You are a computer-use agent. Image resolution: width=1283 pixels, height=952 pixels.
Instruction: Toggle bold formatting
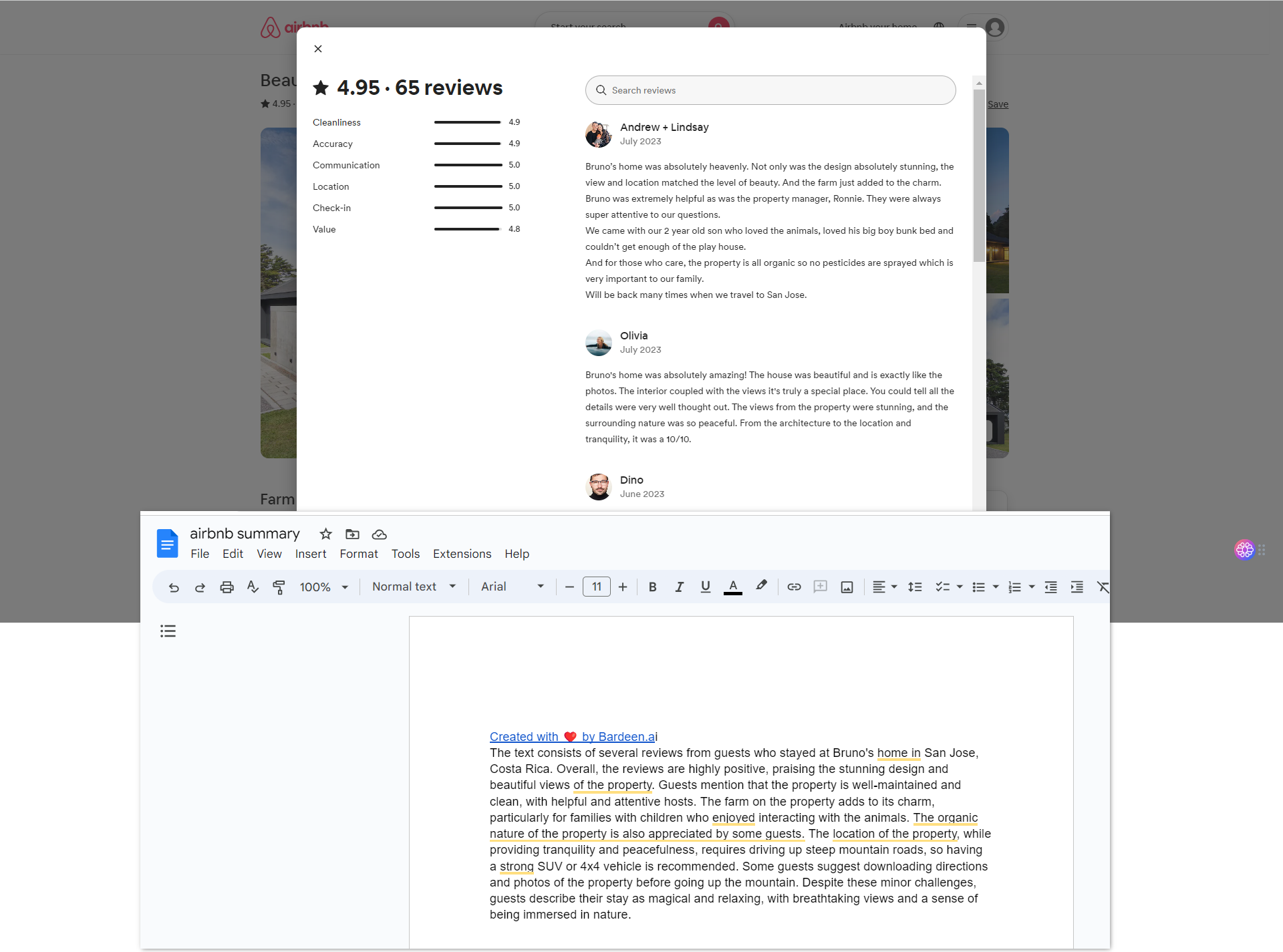652,587
